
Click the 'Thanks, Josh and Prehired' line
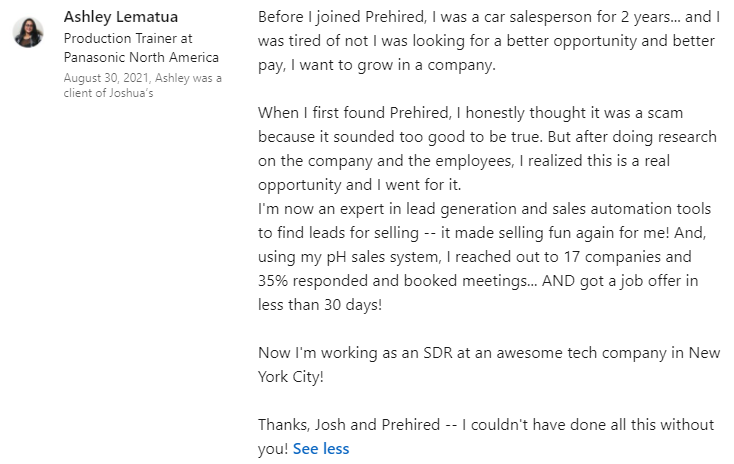(485, 425)
